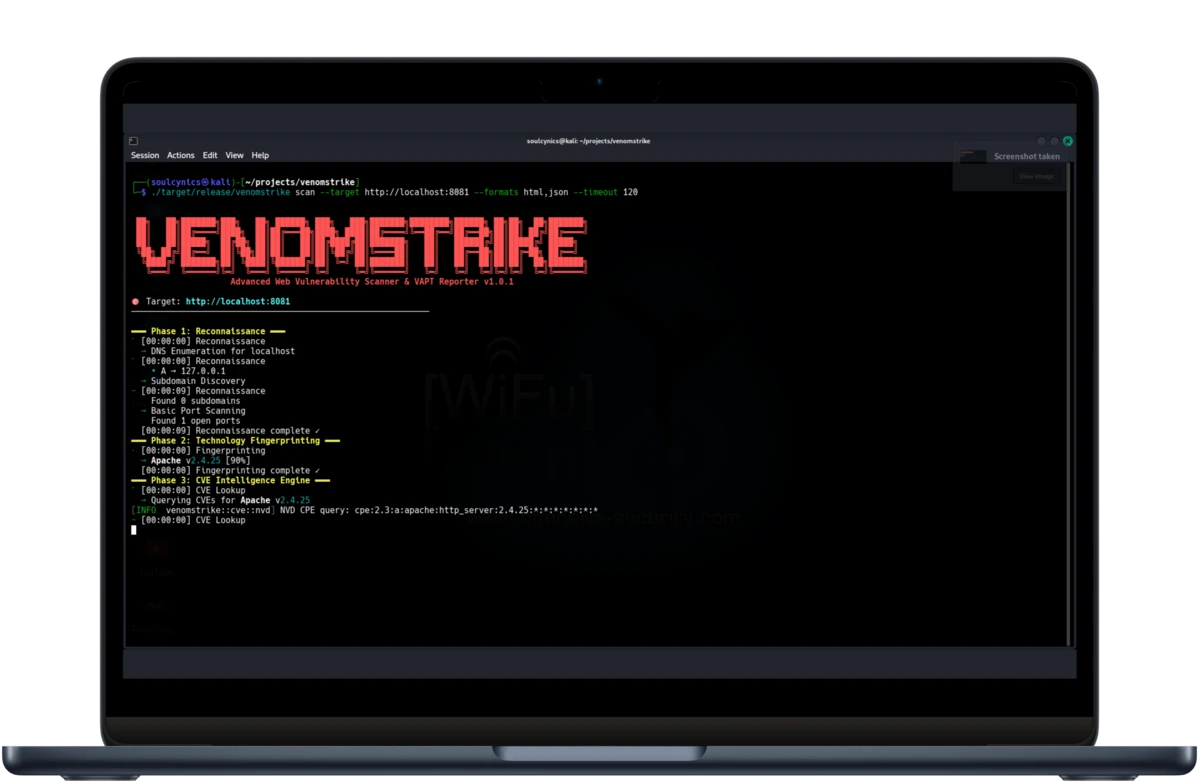The height and width of the screenshot is (783, 1200).
Task: Click the Fingerprinting complete line
Action: pyautogui.click(x=230, y=471)
